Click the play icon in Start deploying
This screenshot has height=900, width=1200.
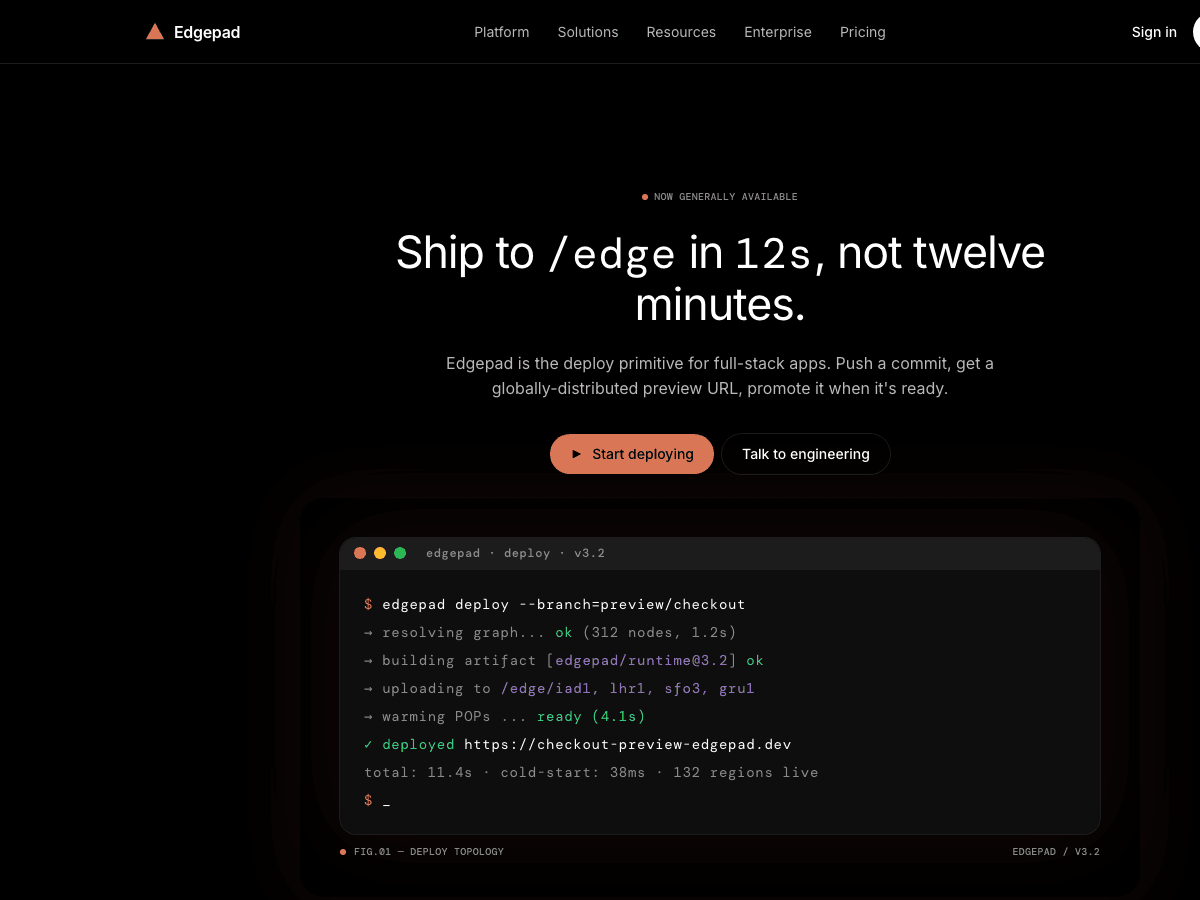[576, 454]
